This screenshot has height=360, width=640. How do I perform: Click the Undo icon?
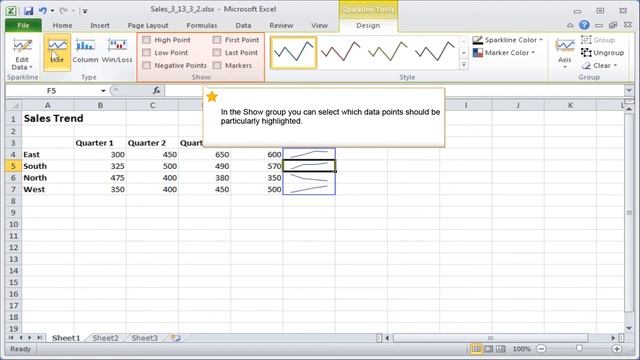[x=42, y=11]
